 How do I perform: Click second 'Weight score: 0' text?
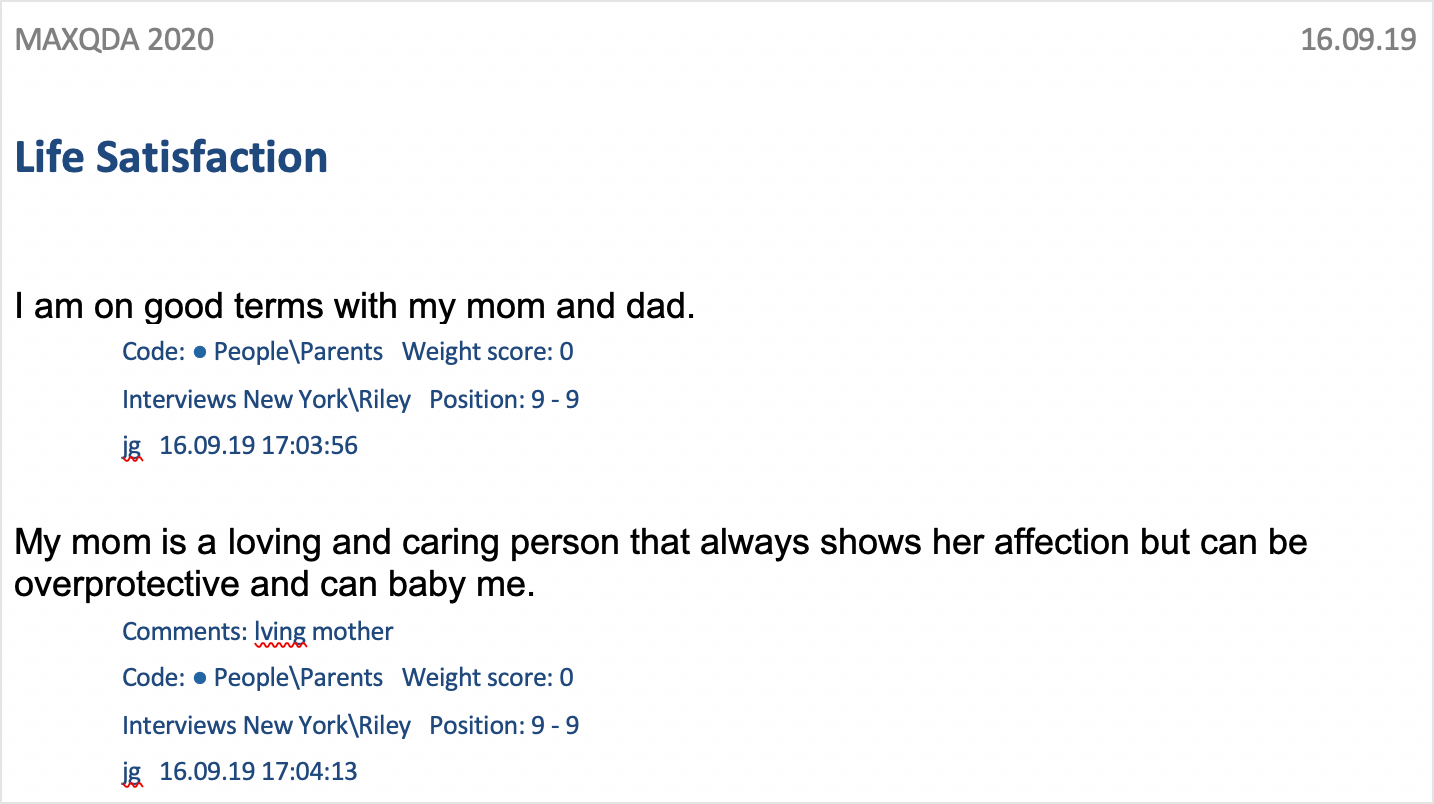[x=488, y=678]
